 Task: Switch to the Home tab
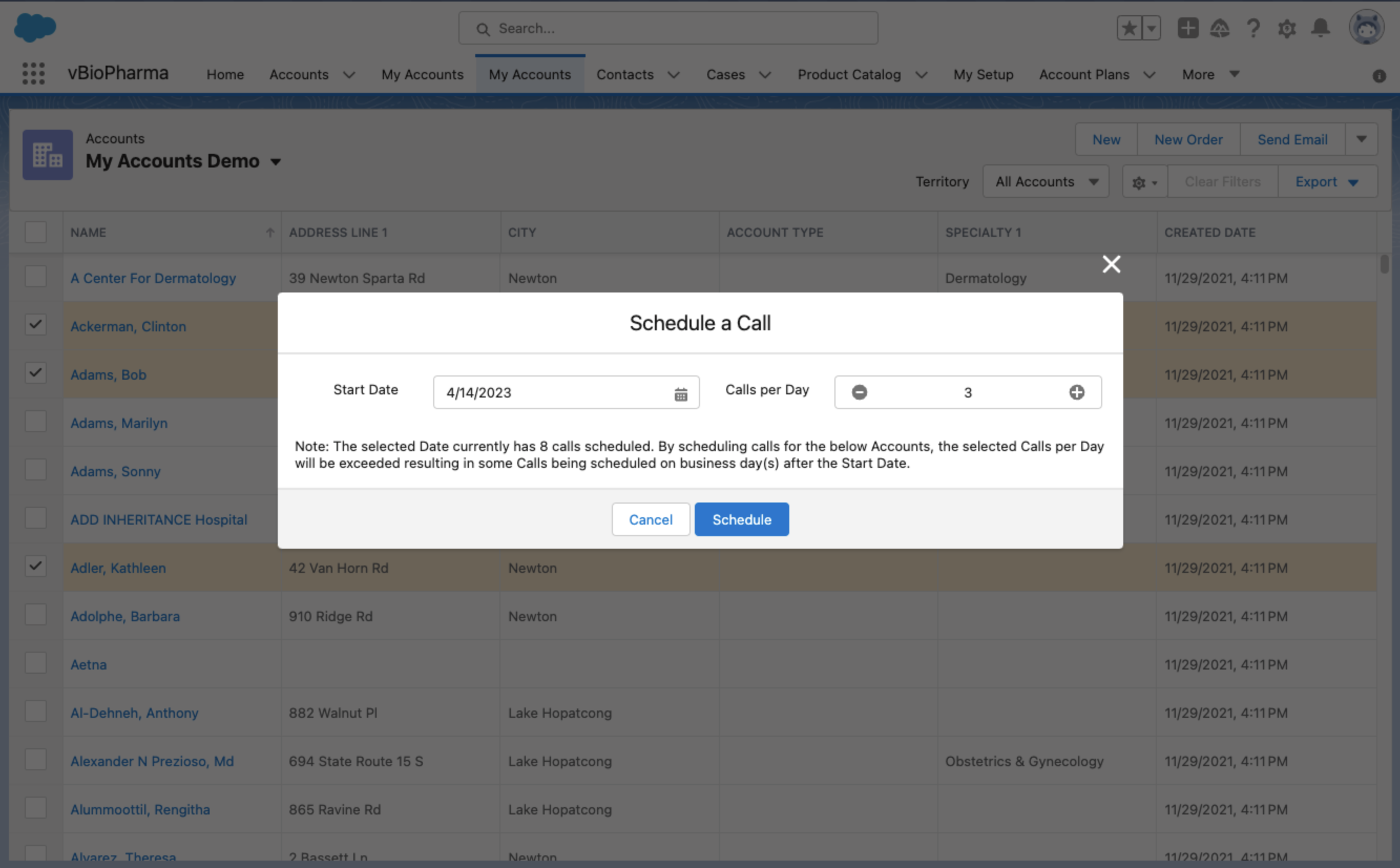[x=225, y=75]
